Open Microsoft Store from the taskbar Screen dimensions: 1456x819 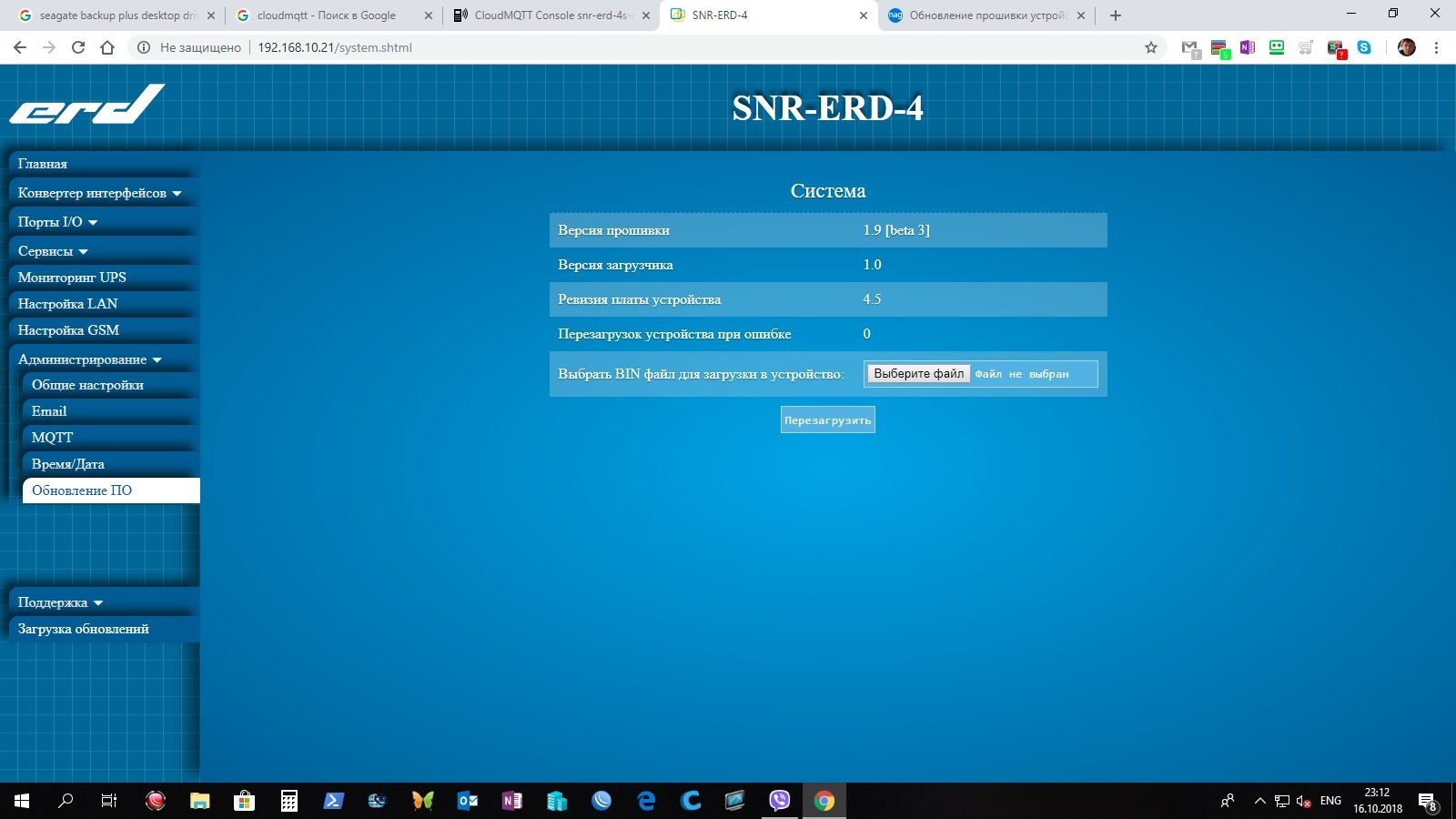click(244, 801)
